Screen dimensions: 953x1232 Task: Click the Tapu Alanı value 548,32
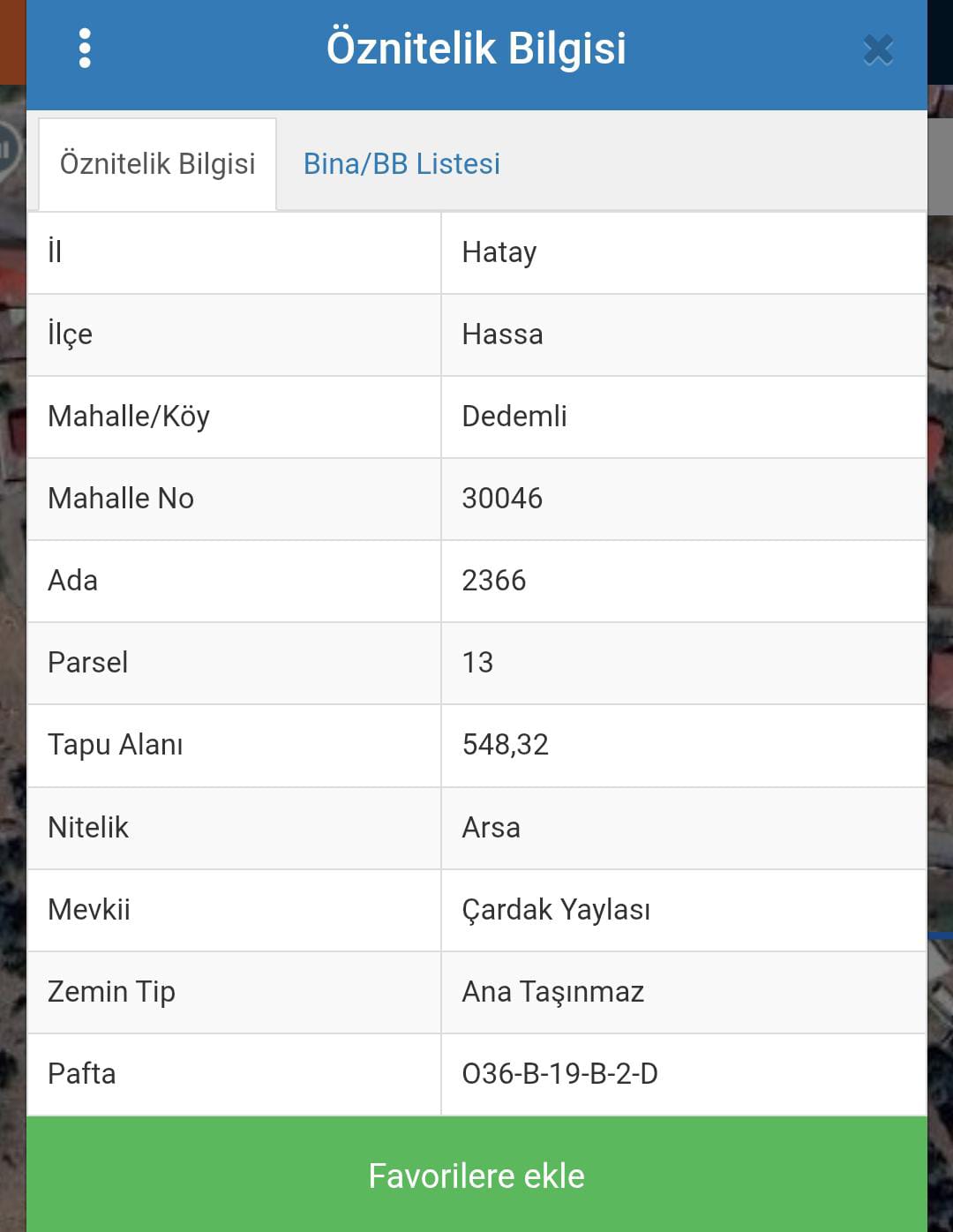(506, 745)
